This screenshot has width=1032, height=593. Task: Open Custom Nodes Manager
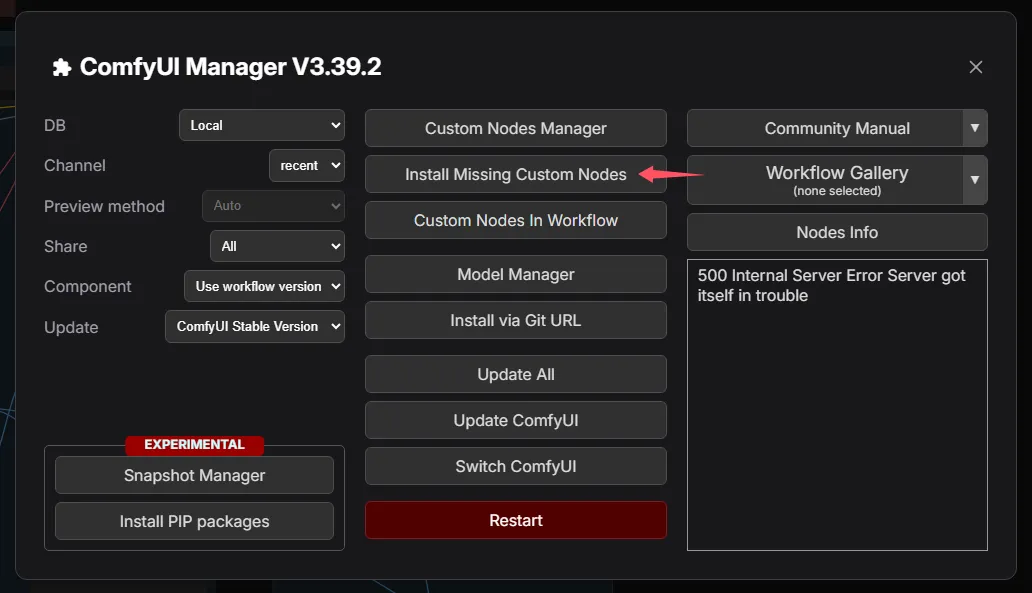[x=516, y=128]
